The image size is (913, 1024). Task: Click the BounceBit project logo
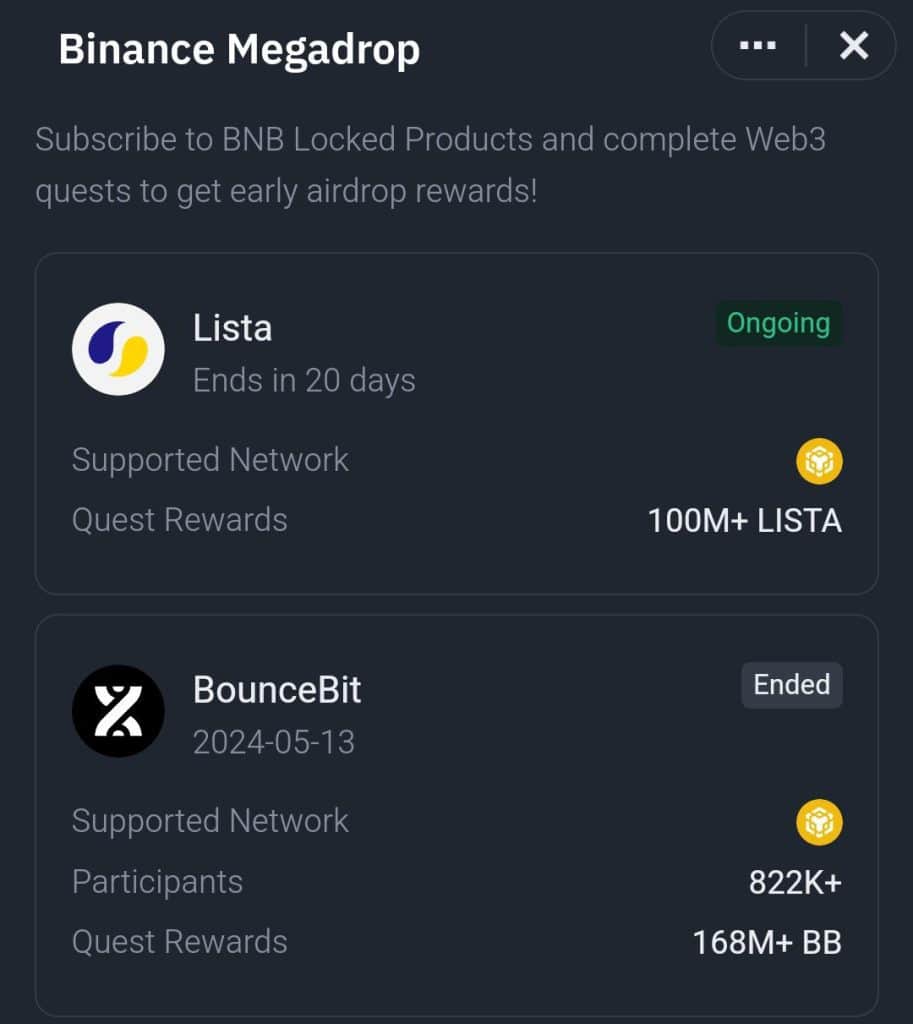[x=118, y=711]
